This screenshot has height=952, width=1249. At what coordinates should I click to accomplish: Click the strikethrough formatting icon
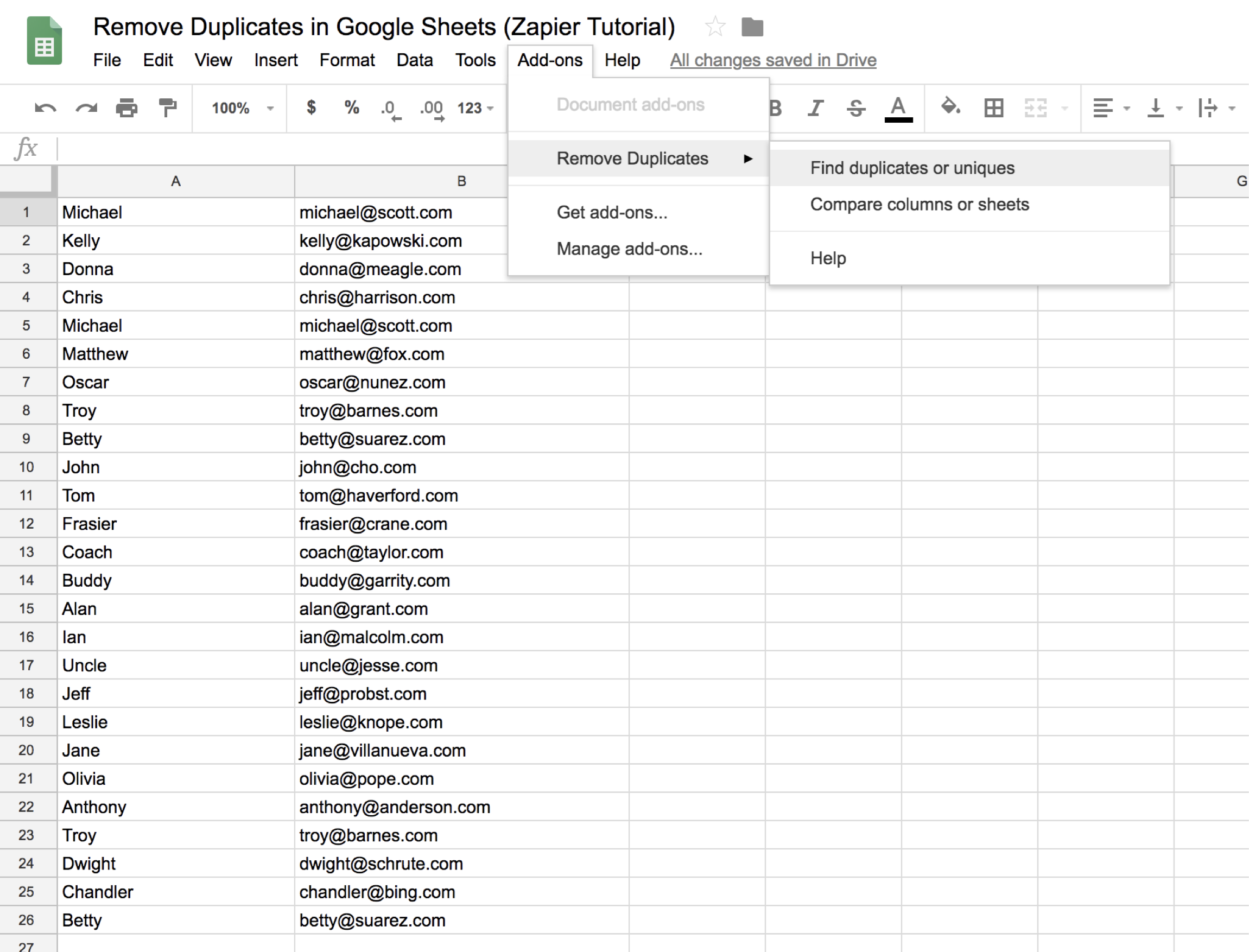click(857, 108)
